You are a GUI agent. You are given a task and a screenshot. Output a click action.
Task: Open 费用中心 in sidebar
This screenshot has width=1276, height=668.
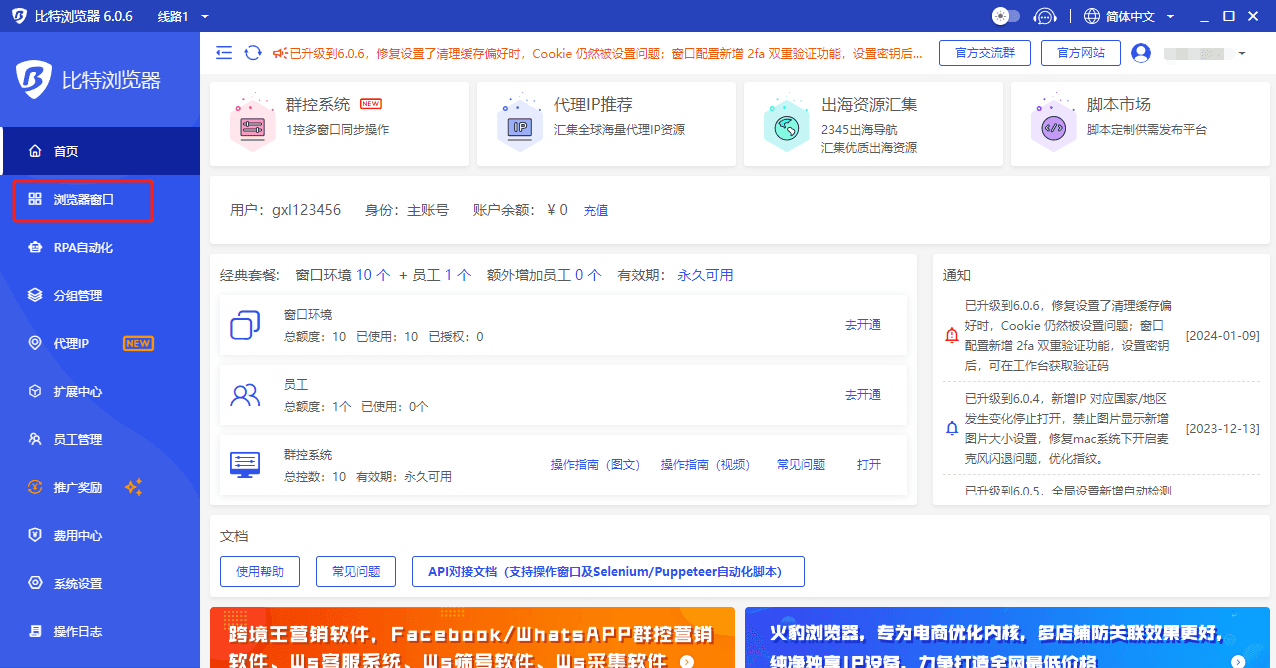[x=100, y=535]
